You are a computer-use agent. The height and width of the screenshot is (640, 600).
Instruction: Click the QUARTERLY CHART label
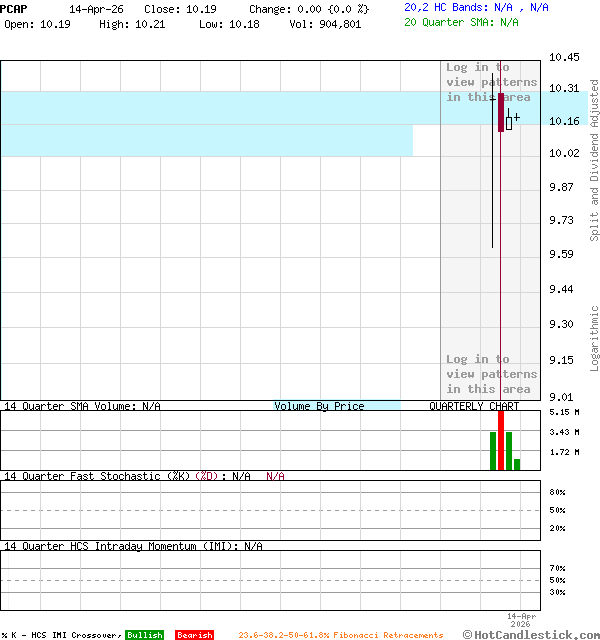474,406
